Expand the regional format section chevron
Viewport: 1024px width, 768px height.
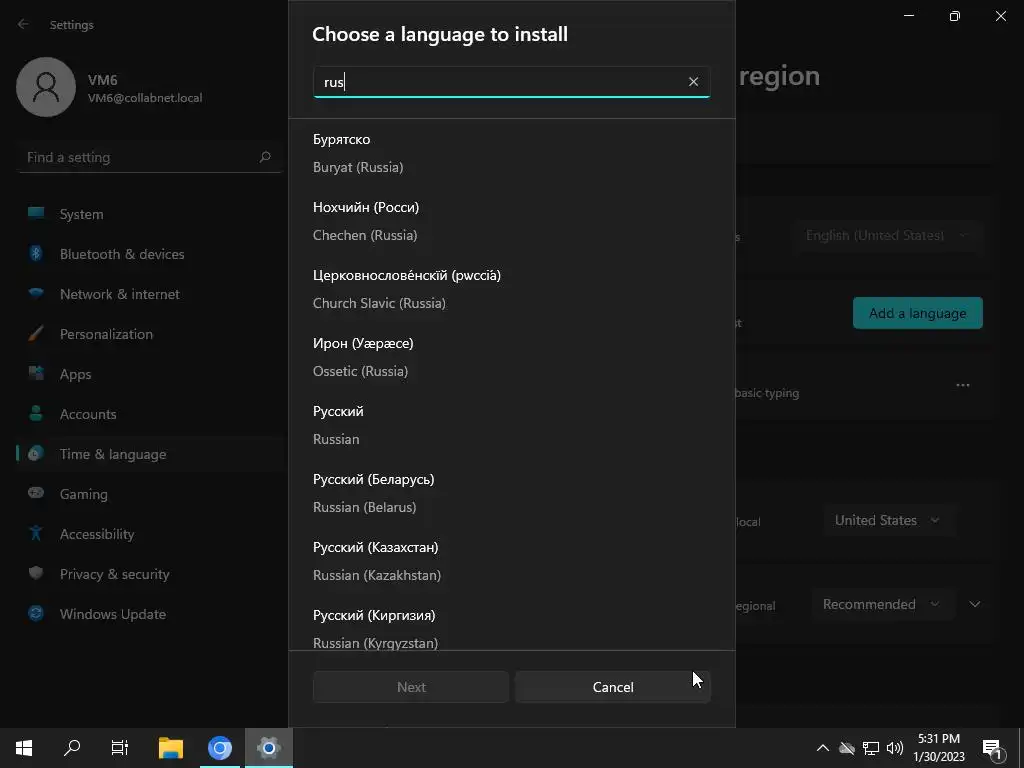point(974,604)
